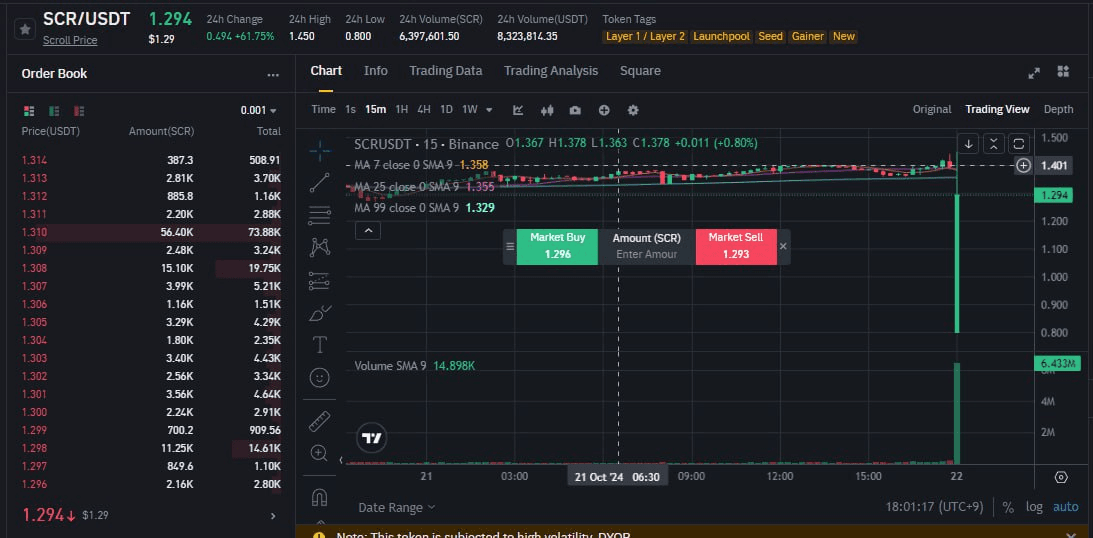This screenshot has width=1093, height=538.
Task: Select the 1H interval
Action: [402, 109]
